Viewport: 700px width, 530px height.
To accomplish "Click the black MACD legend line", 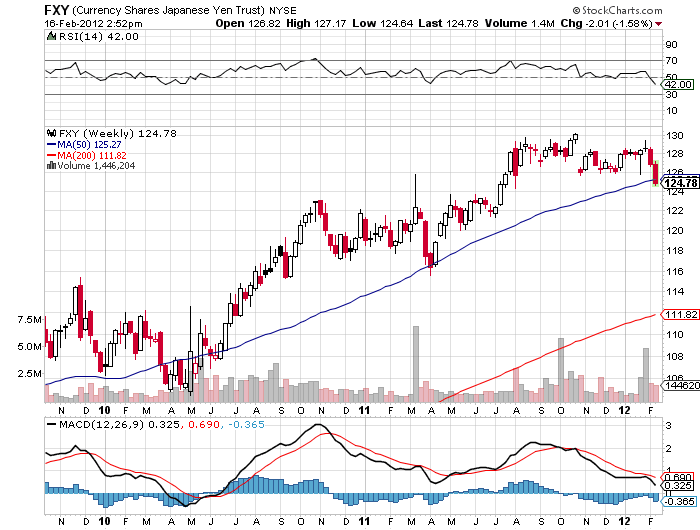I will point(52,424).
